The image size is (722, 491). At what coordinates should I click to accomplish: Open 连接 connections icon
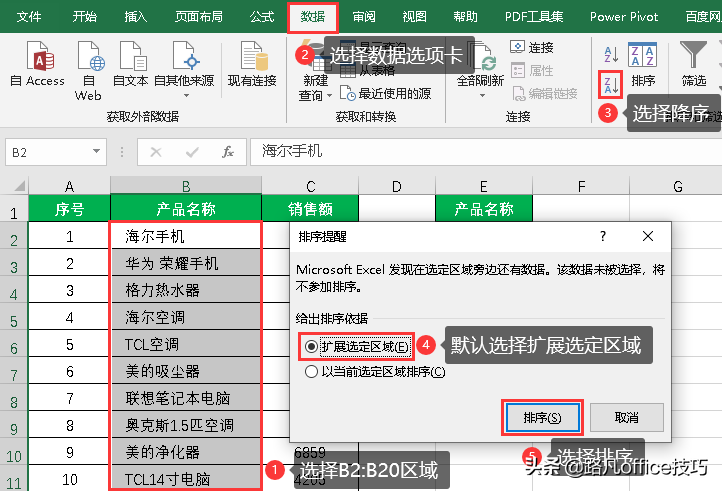click(518, 47)
